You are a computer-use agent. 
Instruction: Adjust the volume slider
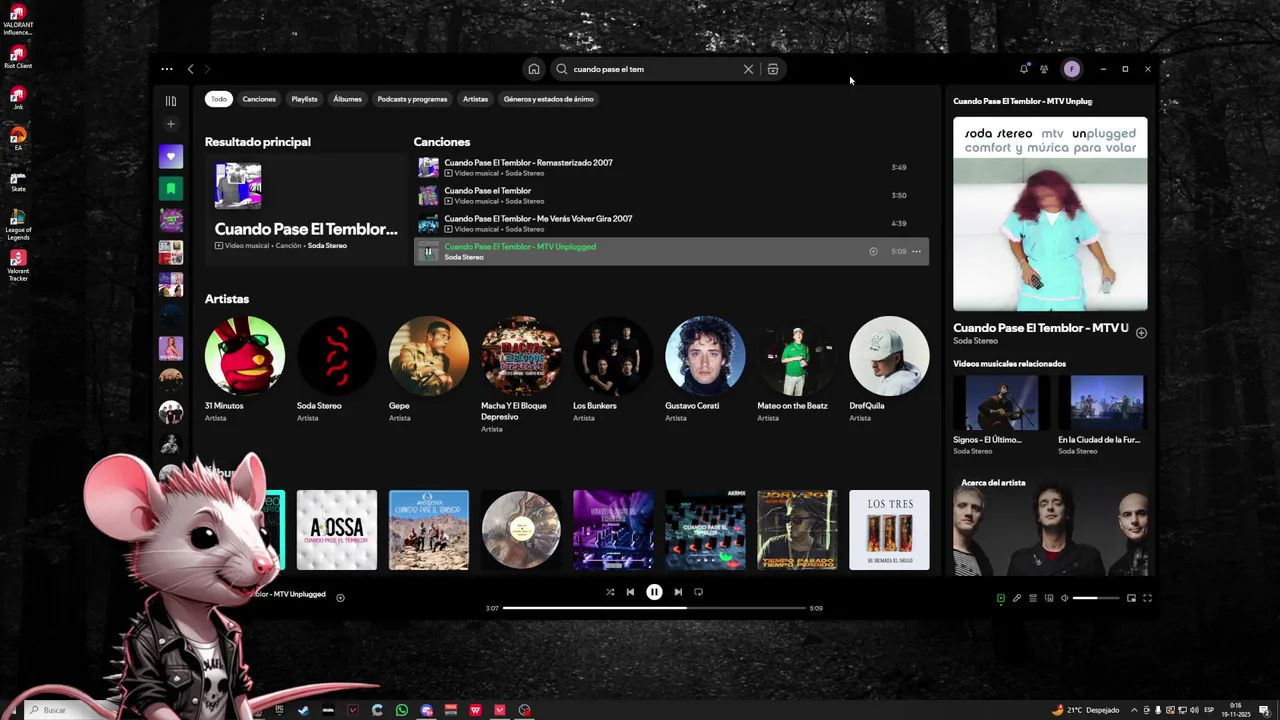point(1097,598)
